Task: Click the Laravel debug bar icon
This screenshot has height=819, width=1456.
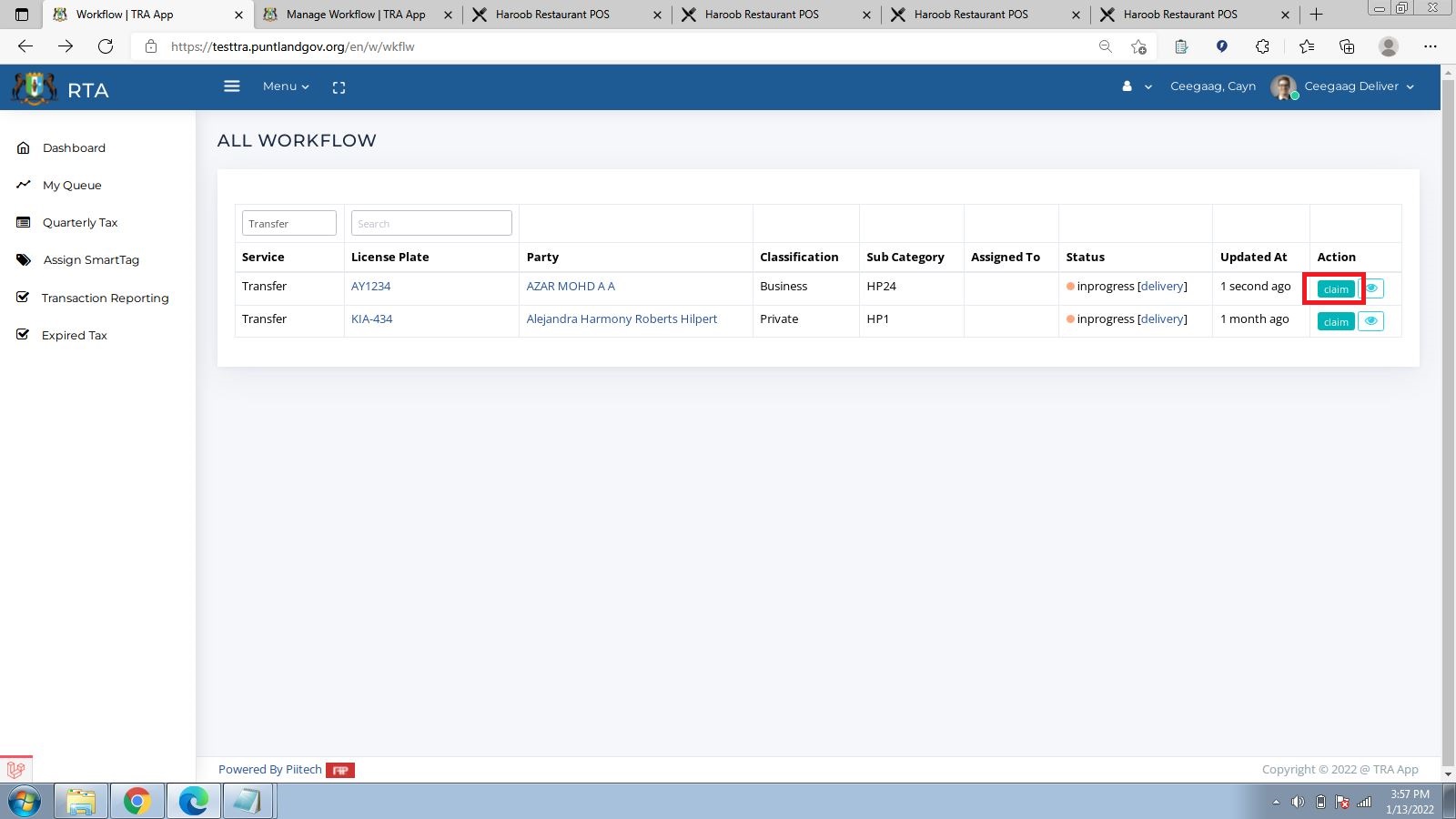Action: (x=15, y=770)
